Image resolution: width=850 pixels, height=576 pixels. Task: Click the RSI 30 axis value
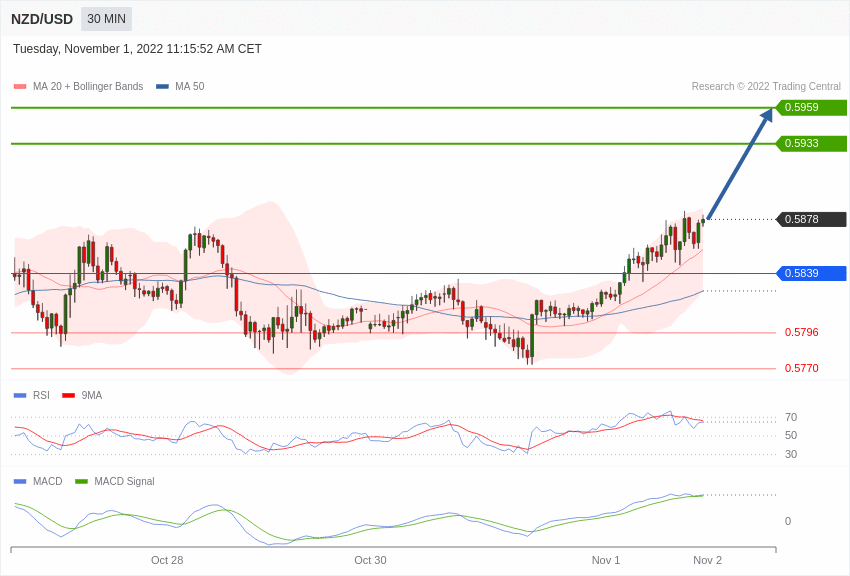791,454
